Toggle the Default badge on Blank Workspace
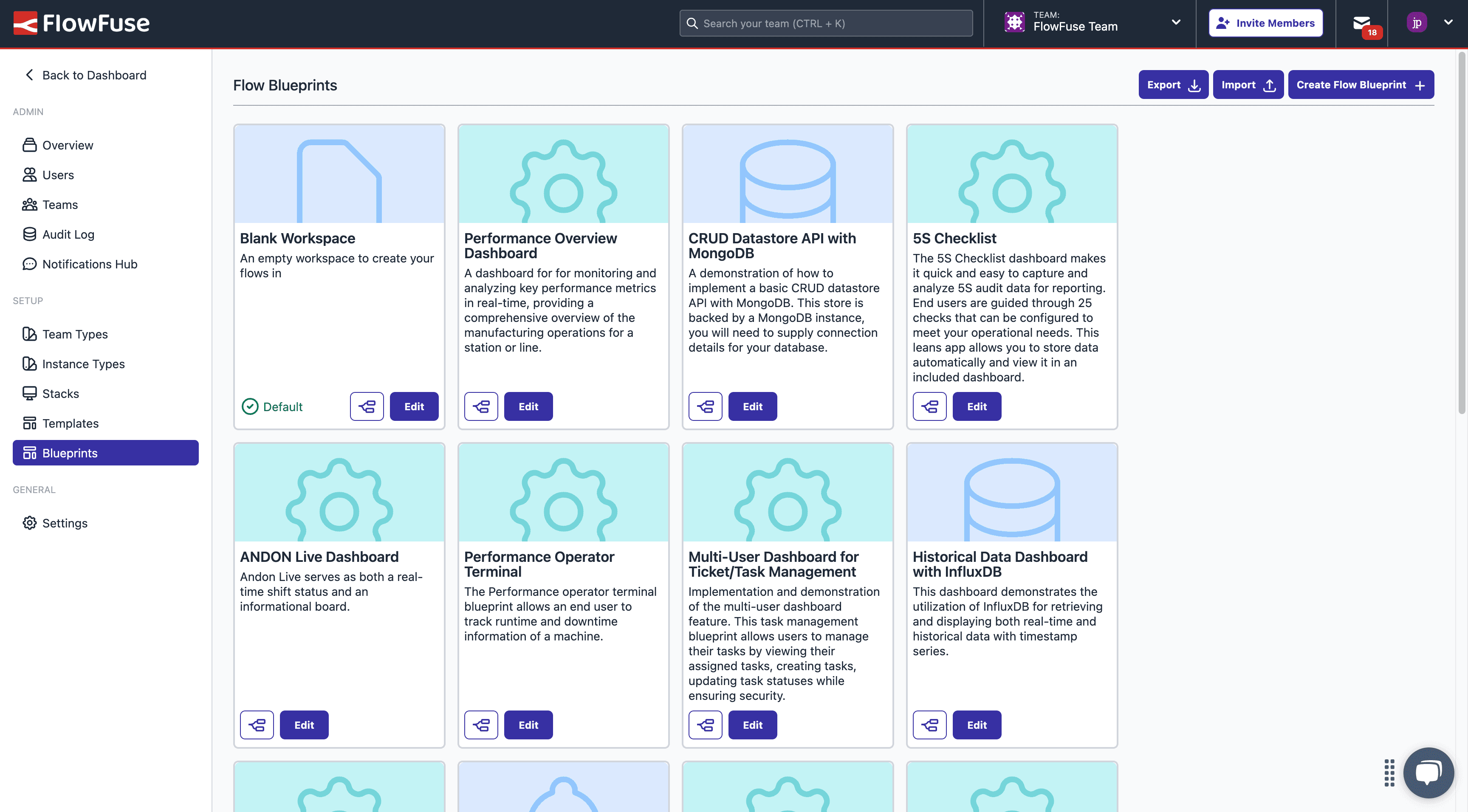The image size is (1468, 812). coord(272,406)
